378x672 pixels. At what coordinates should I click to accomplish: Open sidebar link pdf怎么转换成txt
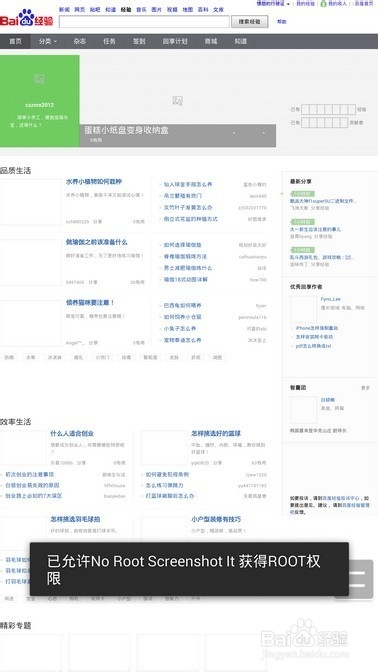click(314, 346)
